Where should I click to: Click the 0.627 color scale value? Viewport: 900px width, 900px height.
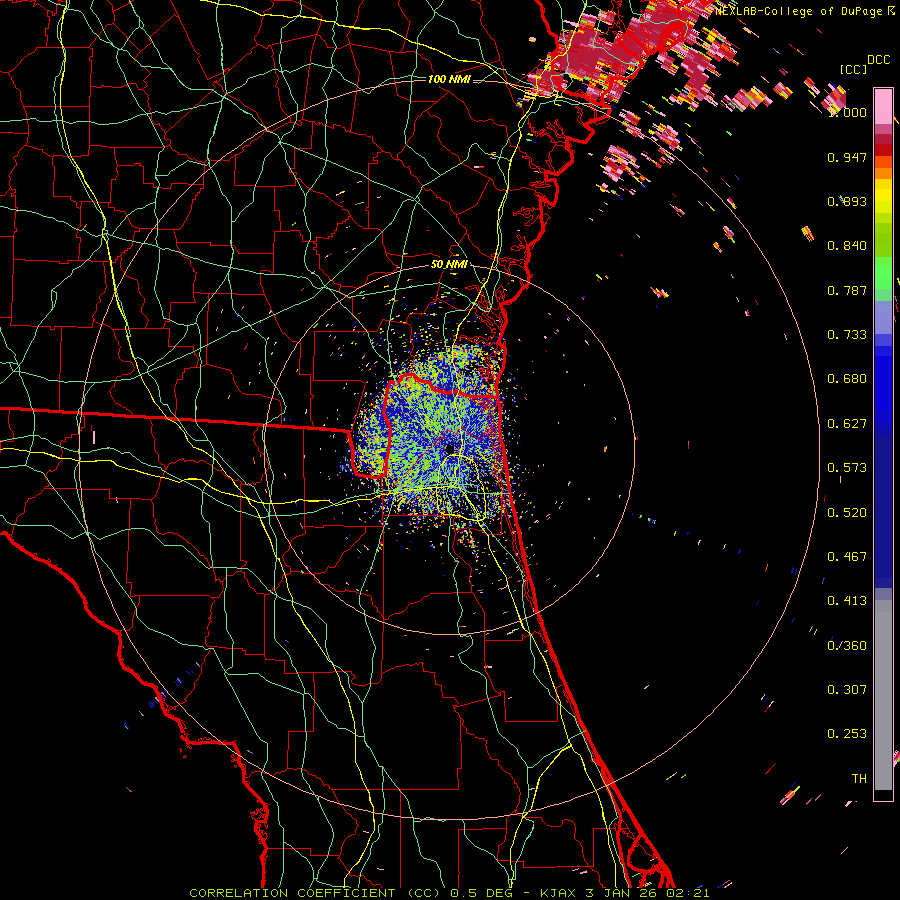tap(847, 424)
